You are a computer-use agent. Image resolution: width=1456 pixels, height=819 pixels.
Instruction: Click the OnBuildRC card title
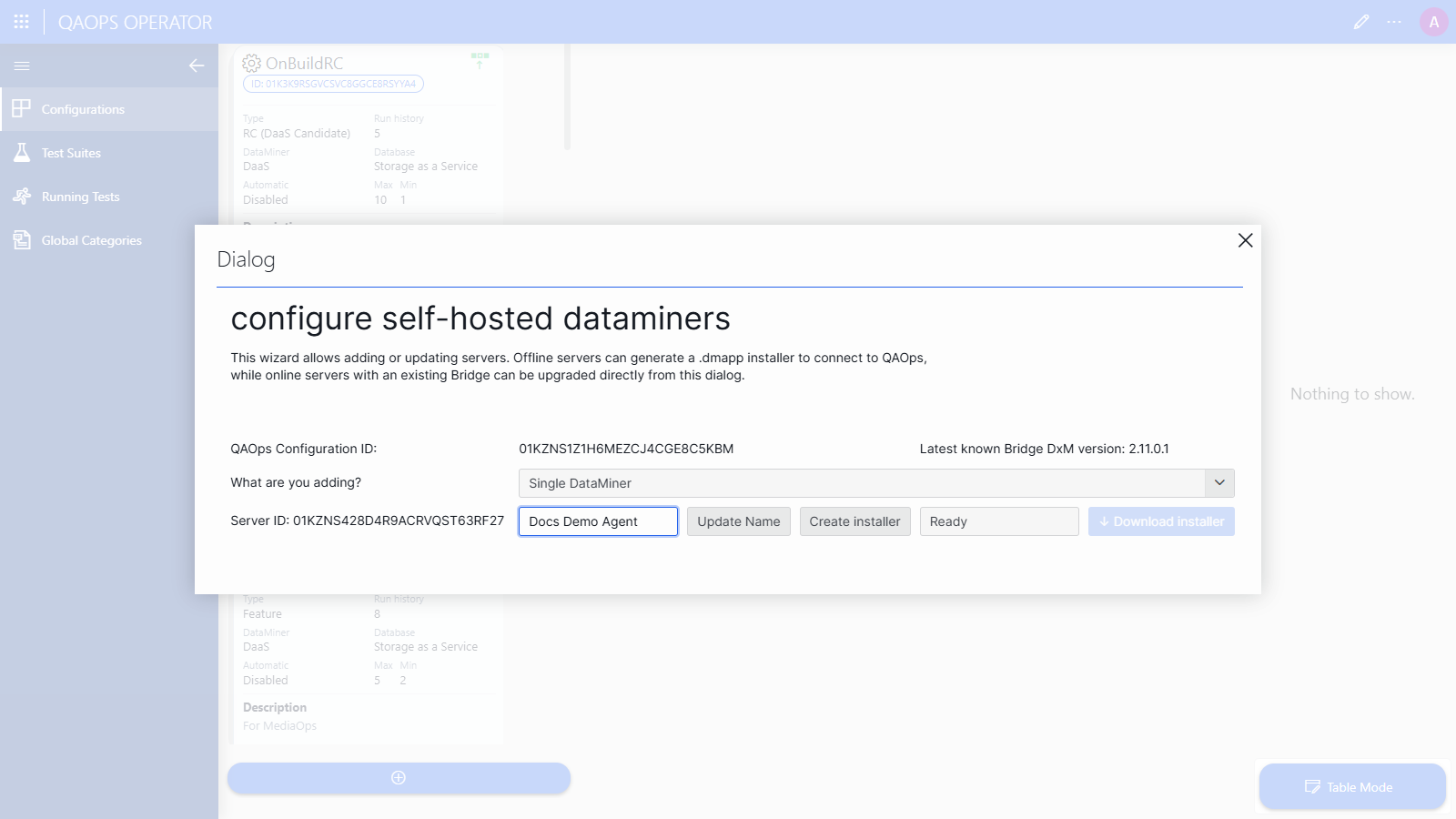(305, 63)
